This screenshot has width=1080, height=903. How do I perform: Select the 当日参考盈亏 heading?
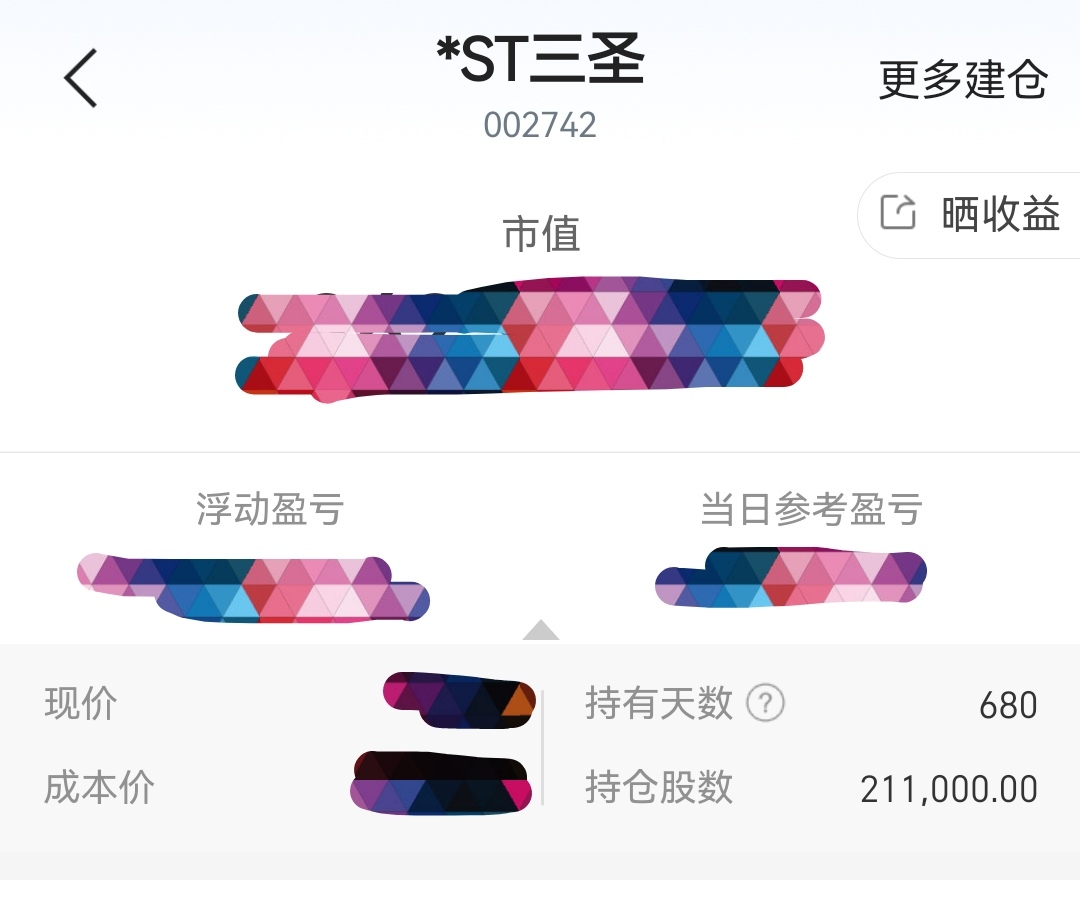[811, 509]
